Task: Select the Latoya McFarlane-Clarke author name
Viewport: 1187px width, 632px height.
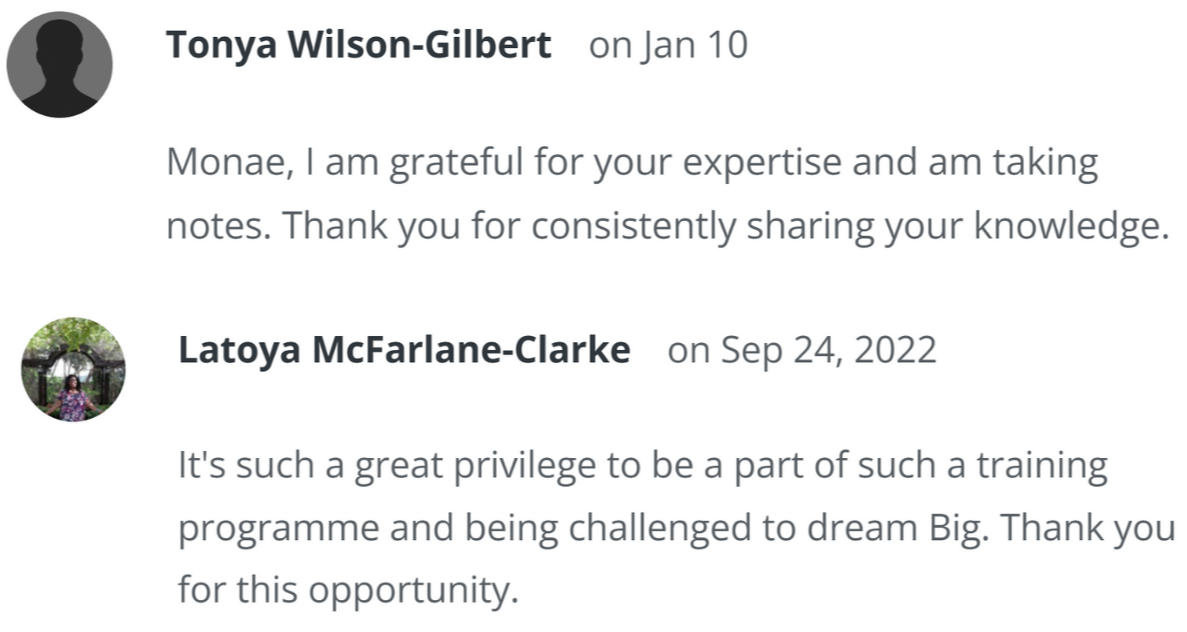Action: pos(404,350)
